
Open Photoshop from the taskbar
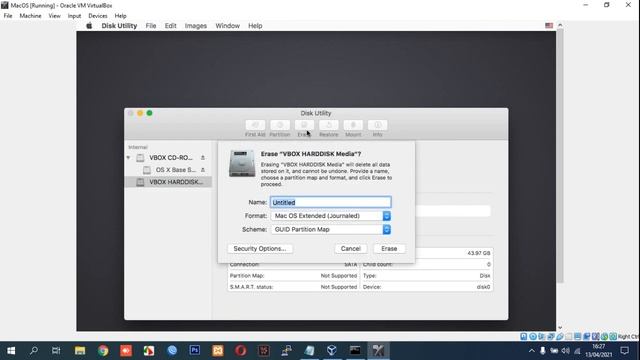click(195, 351)
